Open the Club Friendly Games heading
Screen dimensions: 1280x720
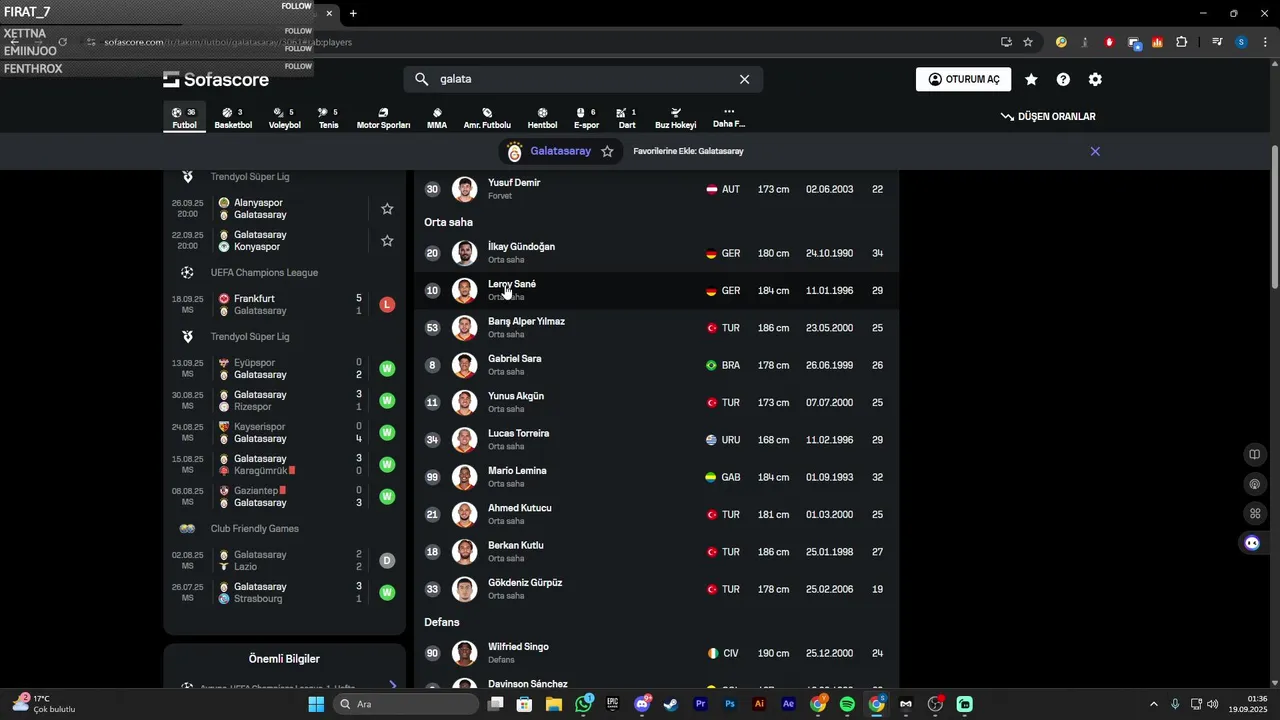(x=254, y=529)
